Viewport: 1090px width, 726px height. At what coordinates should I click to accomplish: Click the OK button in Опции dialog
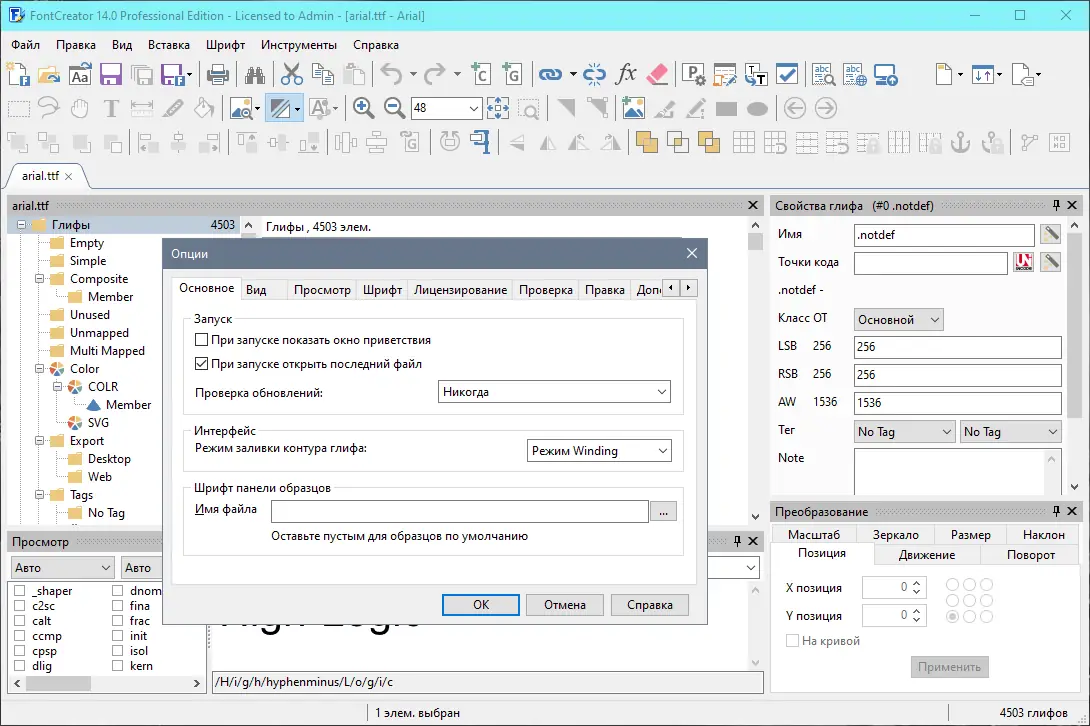(x=481, y=604)
